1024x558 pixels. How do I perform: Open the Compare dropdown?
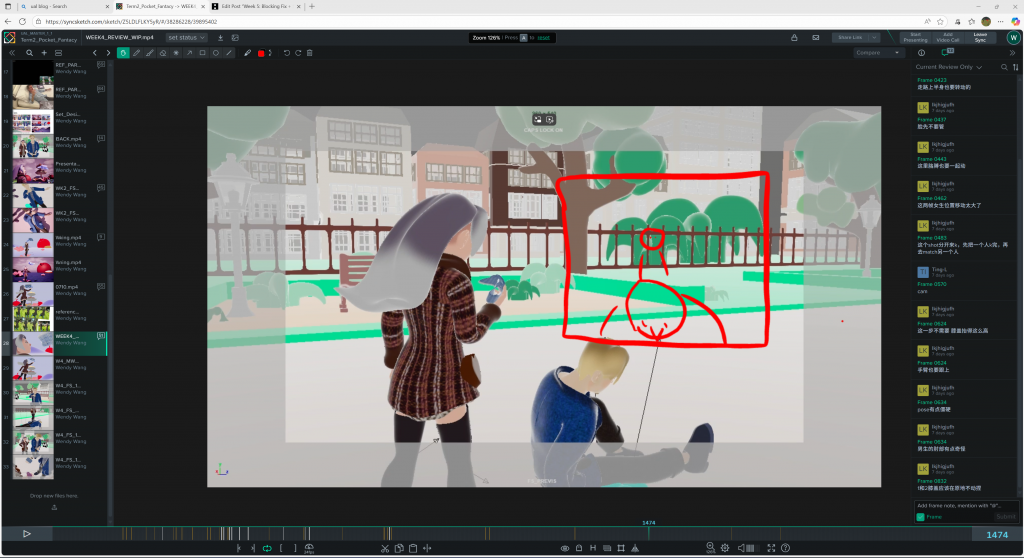[879, 53]
